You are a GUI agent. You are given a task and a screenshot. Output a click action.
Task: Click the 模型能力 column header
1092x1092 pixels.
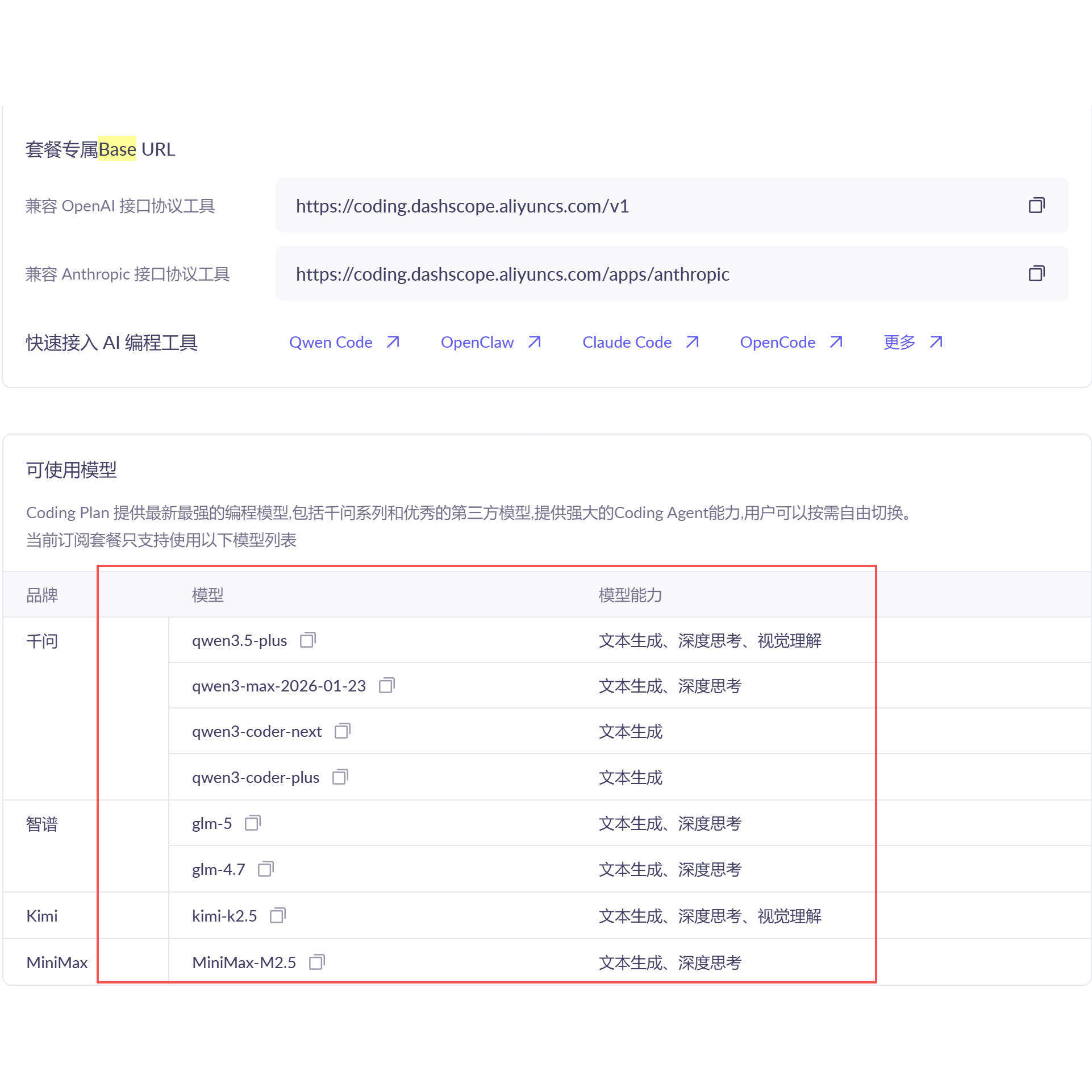point(631,595)
